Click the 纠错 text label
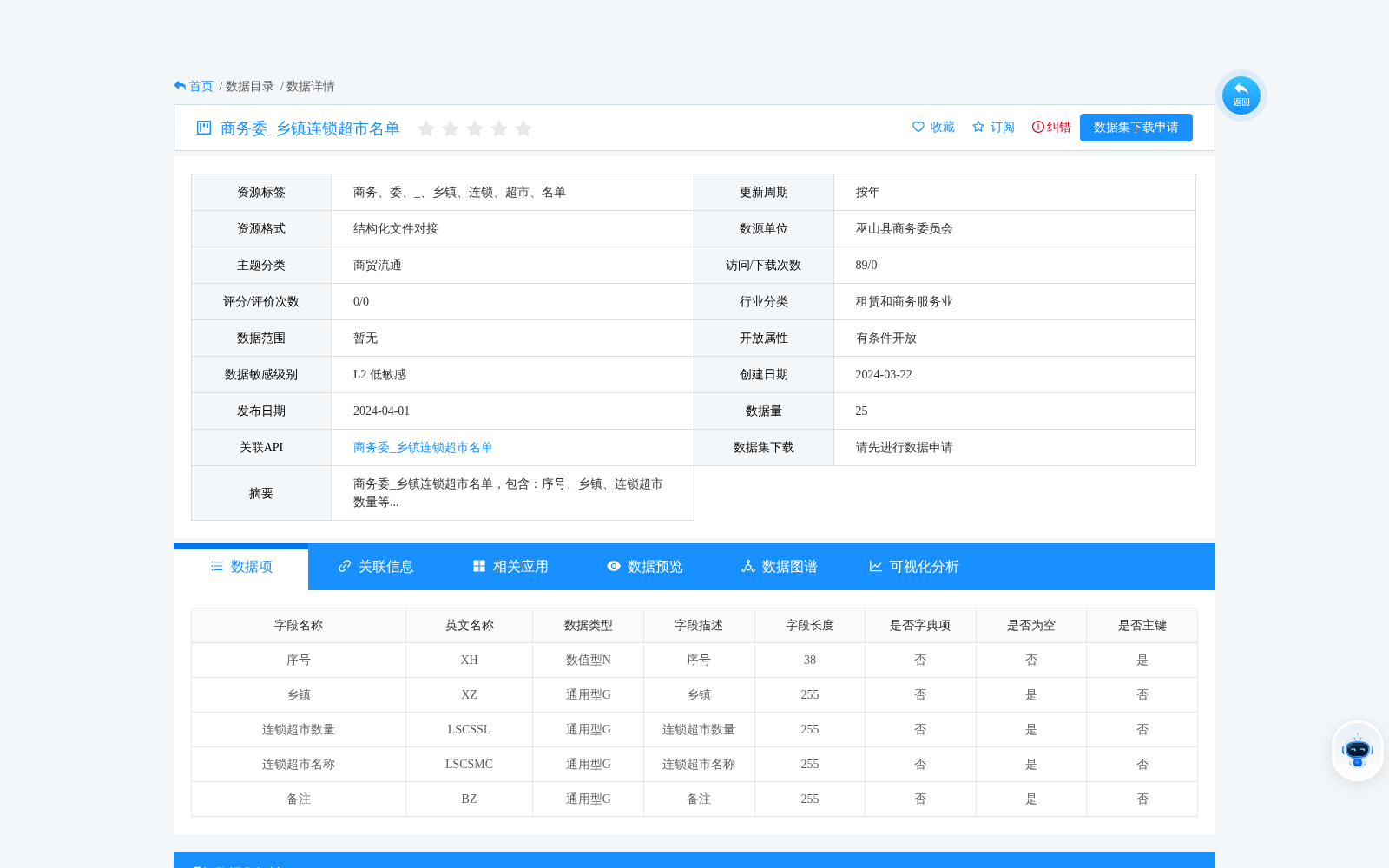This screenshot has height=868, width=1389. pyautogui.click(x=1059, y=128)
